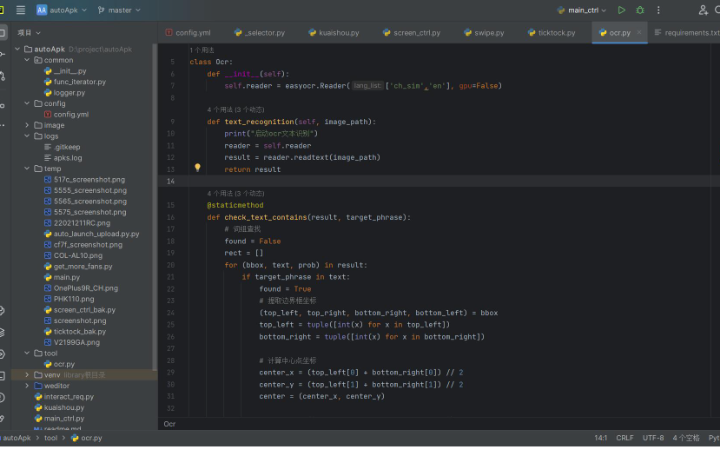Select the .gitkeep file
The width and height of the screenshot is (720, 450).
(x=62, y=147)
